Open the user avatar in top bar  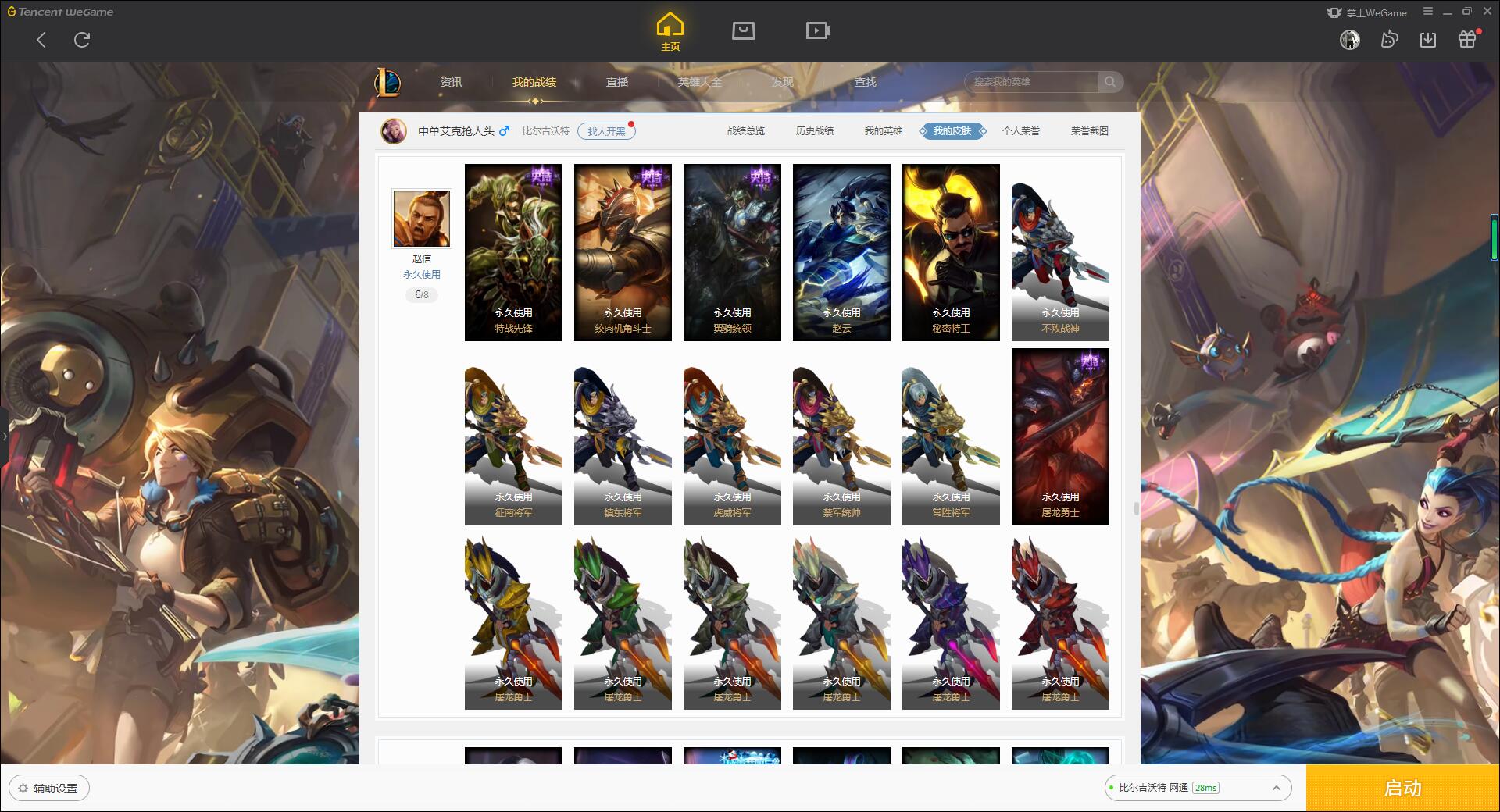pyautogui.click(x=1349, y=39)
